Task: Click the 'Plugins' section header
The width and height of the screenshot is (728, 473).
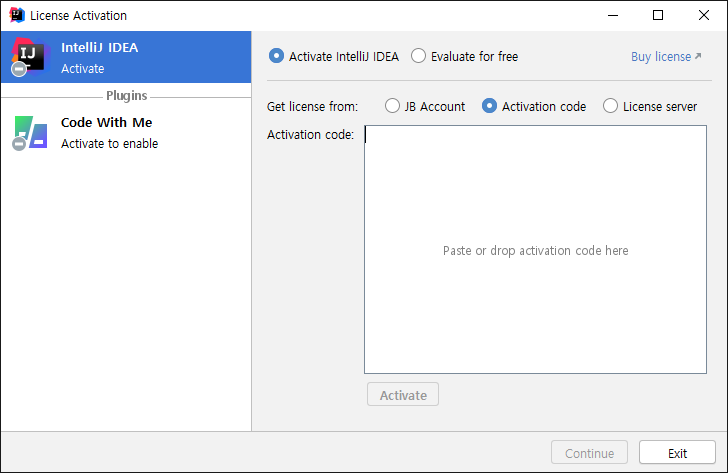Action: 126,96
